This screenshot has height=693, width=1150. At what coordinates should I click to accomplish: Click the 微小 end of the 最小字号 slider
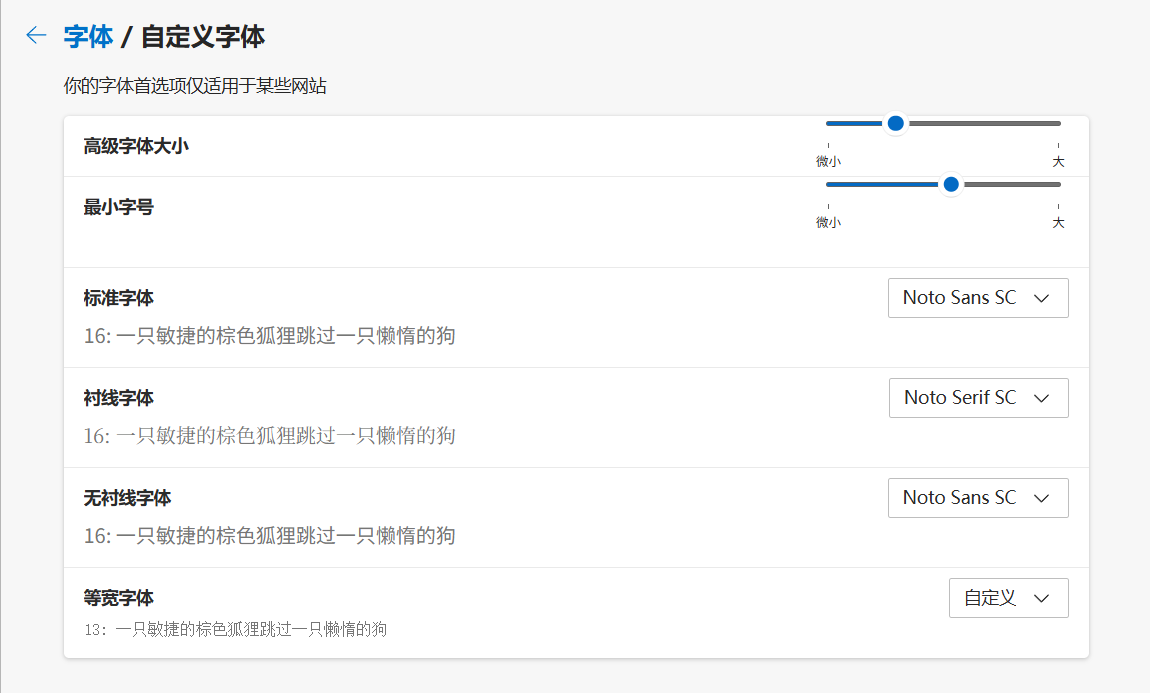(829, 184)
